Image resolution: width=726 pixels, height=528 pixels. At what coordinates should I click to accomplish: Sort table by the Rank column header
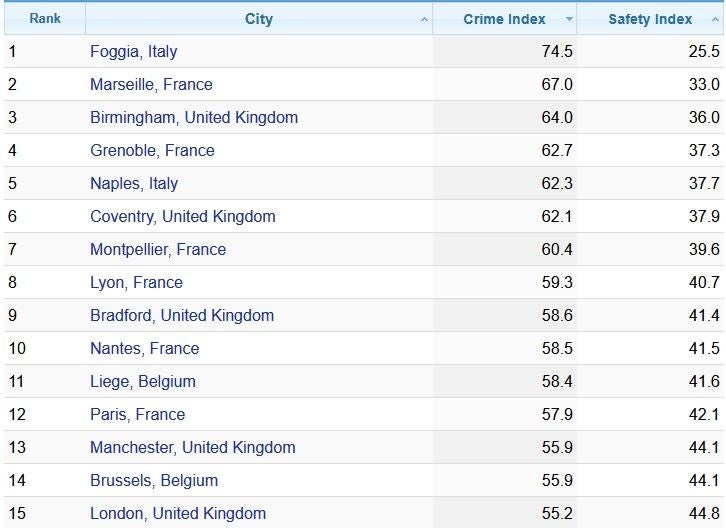point(45,19)
